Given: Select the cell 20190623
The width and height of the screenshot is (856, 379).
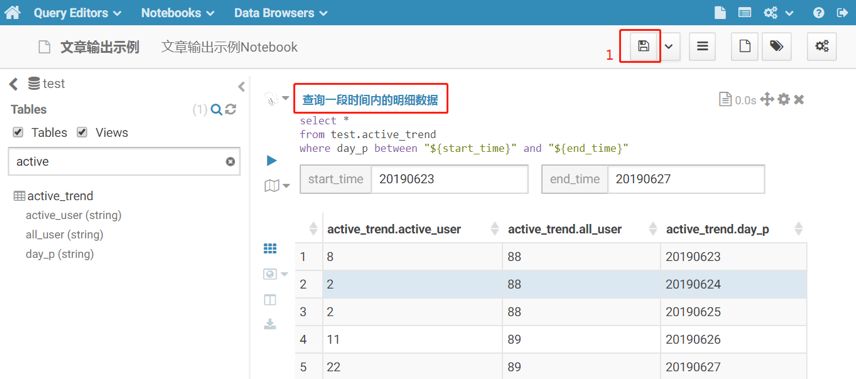Looking at the screenshot, I should tap(733, 257).
